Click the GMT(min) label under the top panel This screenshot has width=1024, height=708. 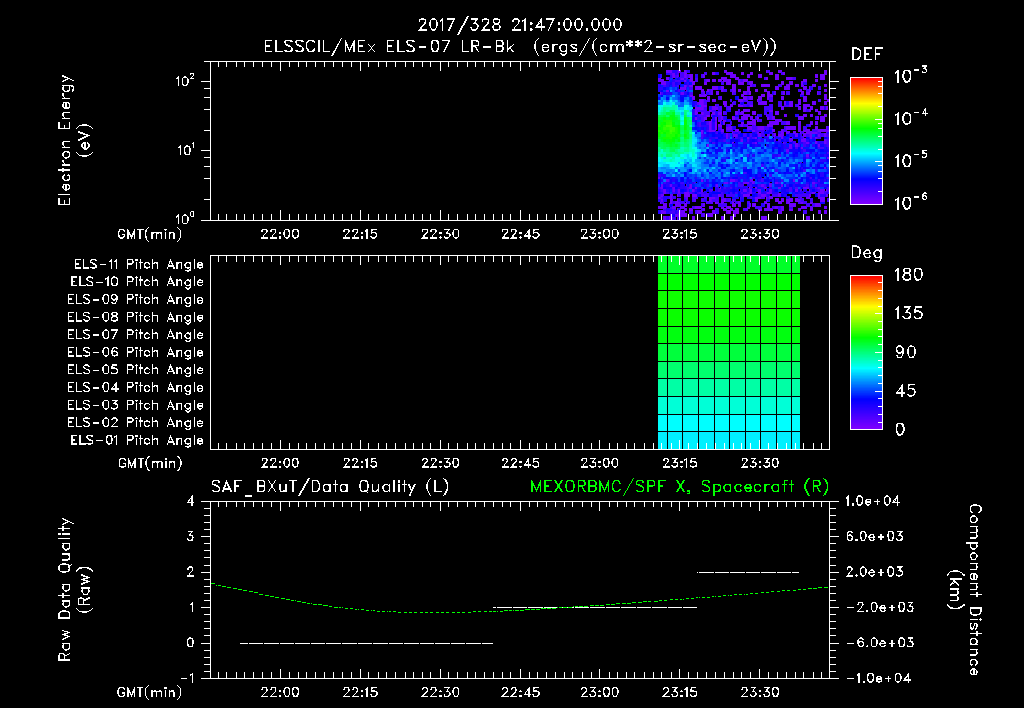pyautogui.click(x=150, y=234)
